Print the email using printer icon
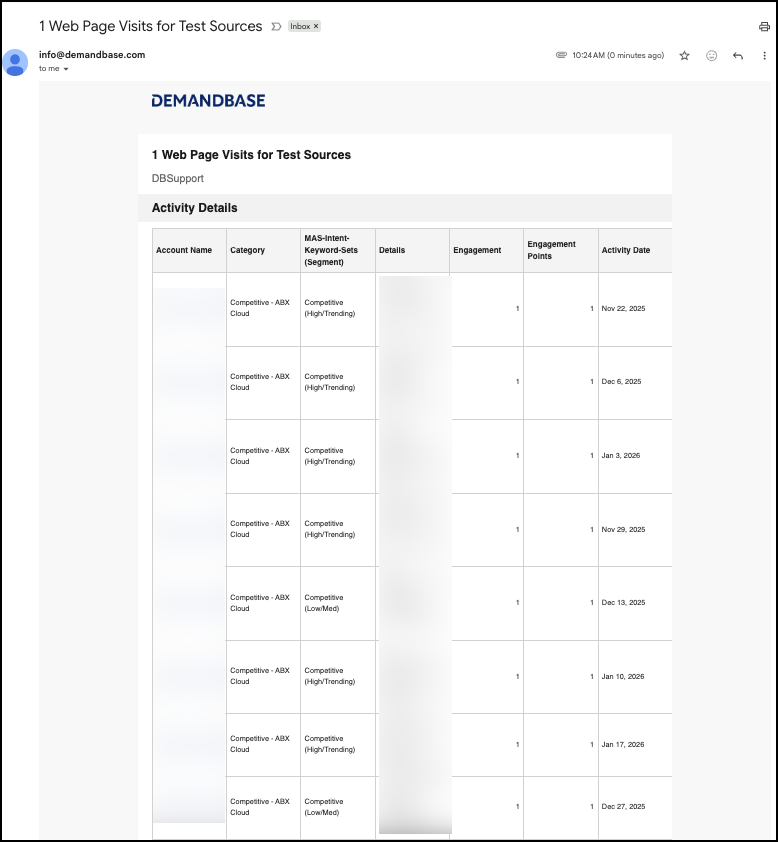Viewport: 778px width, 842px height. pos(764,27)
